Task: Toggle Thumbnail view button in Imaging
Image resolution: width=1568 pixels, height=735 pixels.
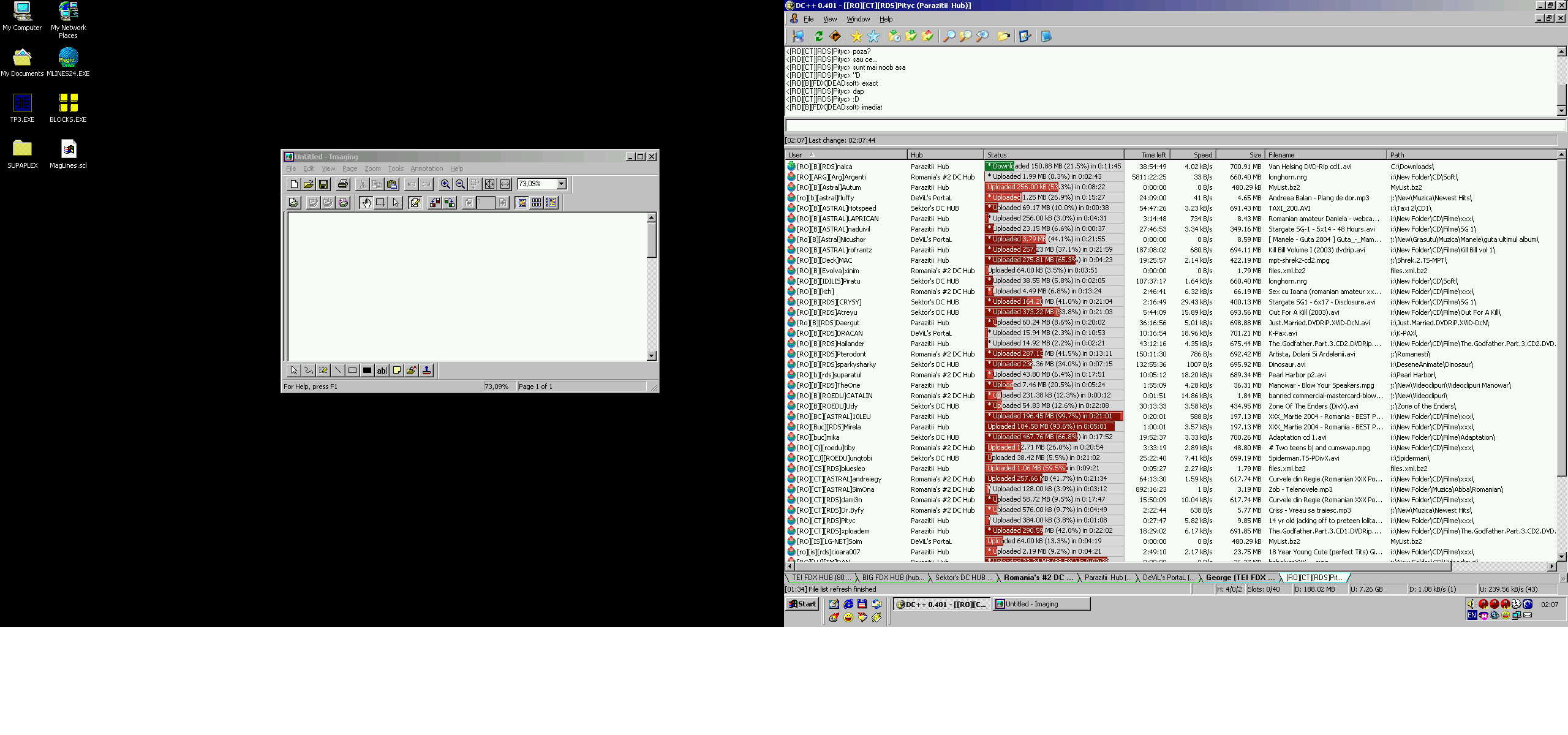Action: click(x=537, y=203)
